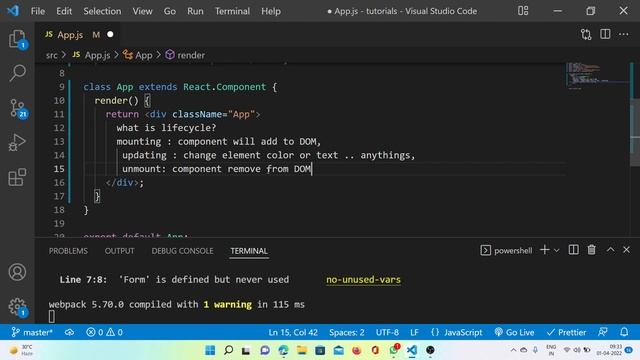Open the feedback icon in status bar
640x360 pixels.
tap(603, 332)
